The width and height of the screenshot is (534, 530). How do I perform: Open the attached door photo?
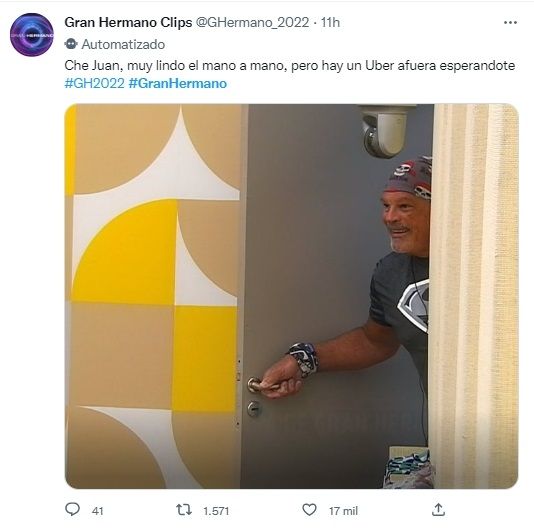tap(292, 296)
